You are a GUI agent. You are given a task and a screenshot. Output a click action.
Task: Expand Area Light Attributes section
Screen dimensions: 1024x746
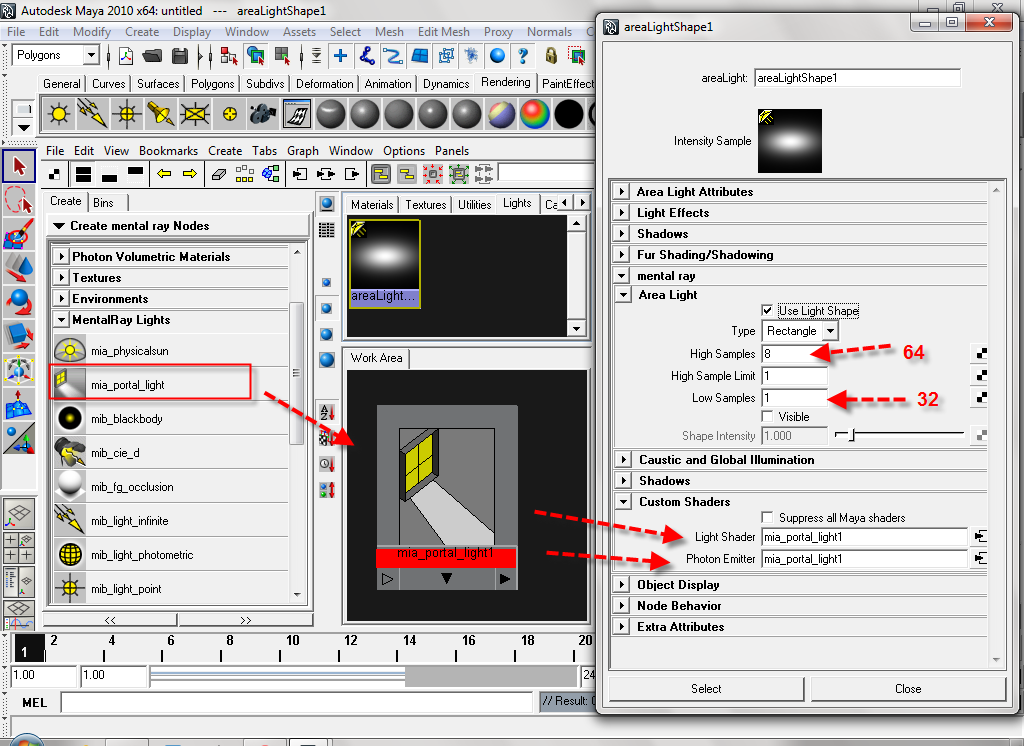click(x=622, y=191)
